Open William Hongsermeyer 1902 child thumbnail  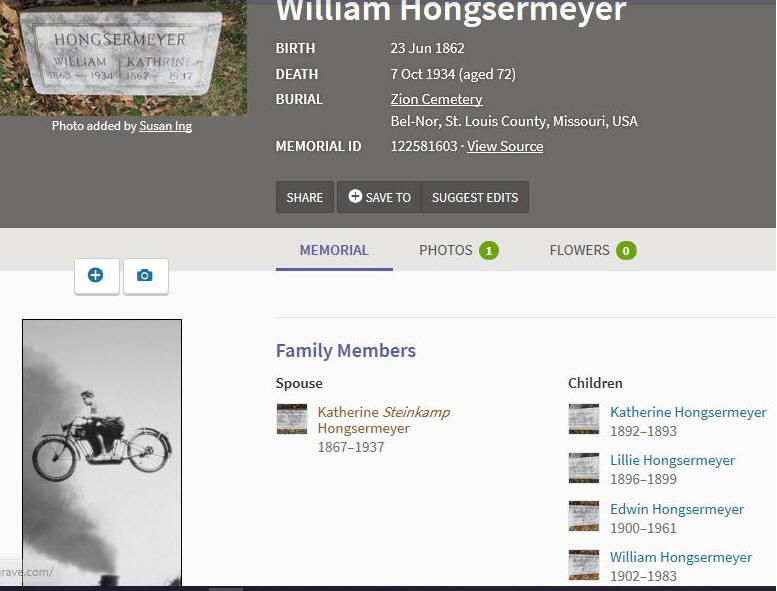tap(584, 565)
